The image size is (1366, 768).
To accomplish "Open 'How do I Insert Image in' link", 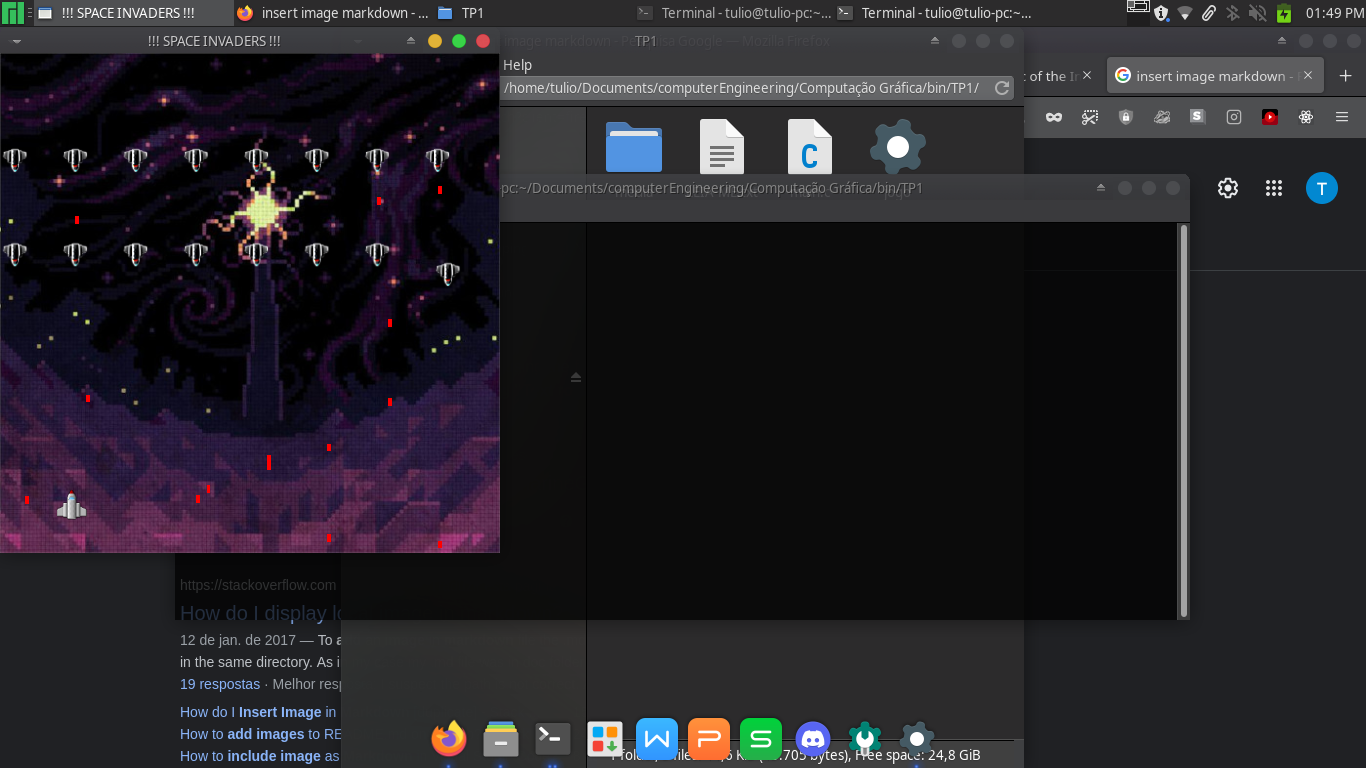I will click(x=257, y=712).
